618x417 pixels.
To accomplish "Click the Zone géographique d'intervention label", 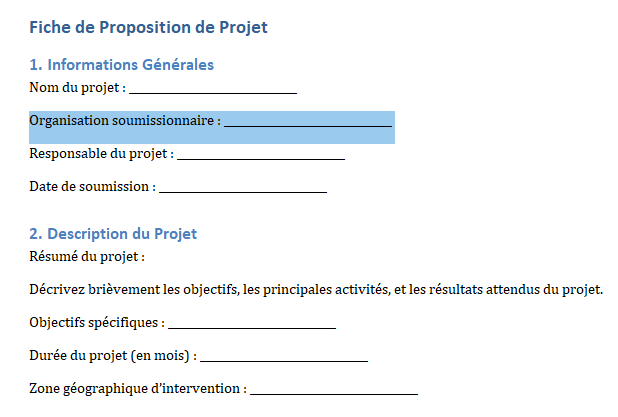I will [137, 389].
